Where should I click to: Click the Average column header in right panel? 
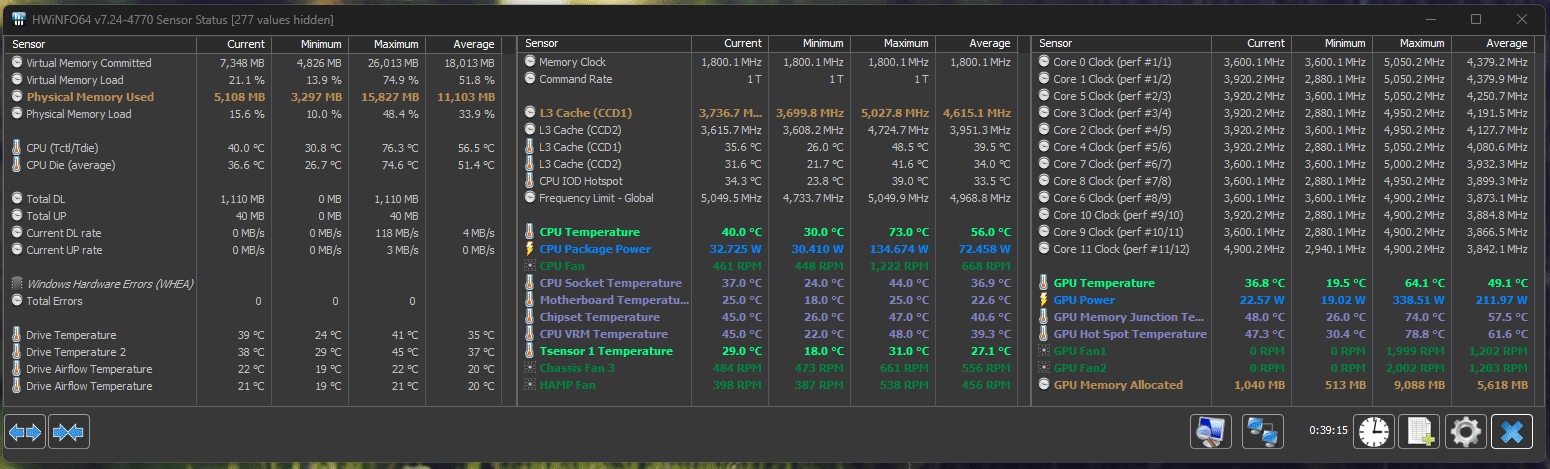point(1491,44)
